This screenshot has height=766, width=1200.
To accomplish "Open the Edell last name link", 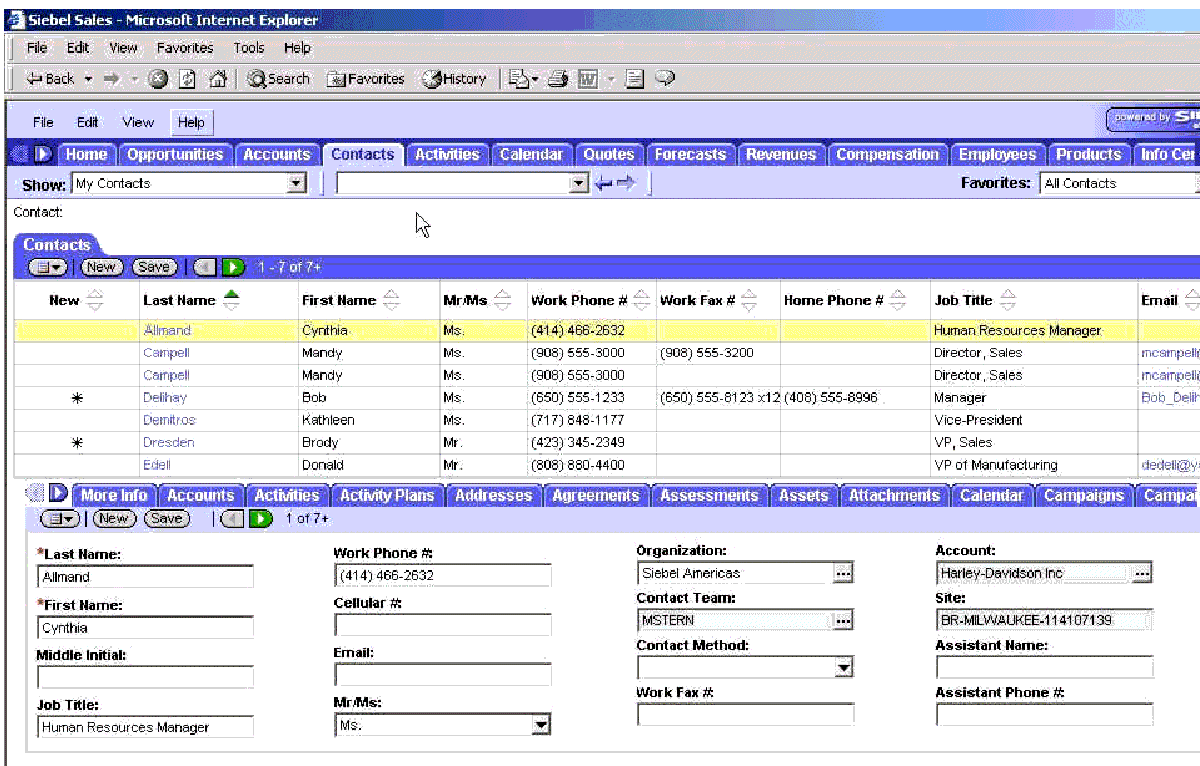I will pos(157,465).
